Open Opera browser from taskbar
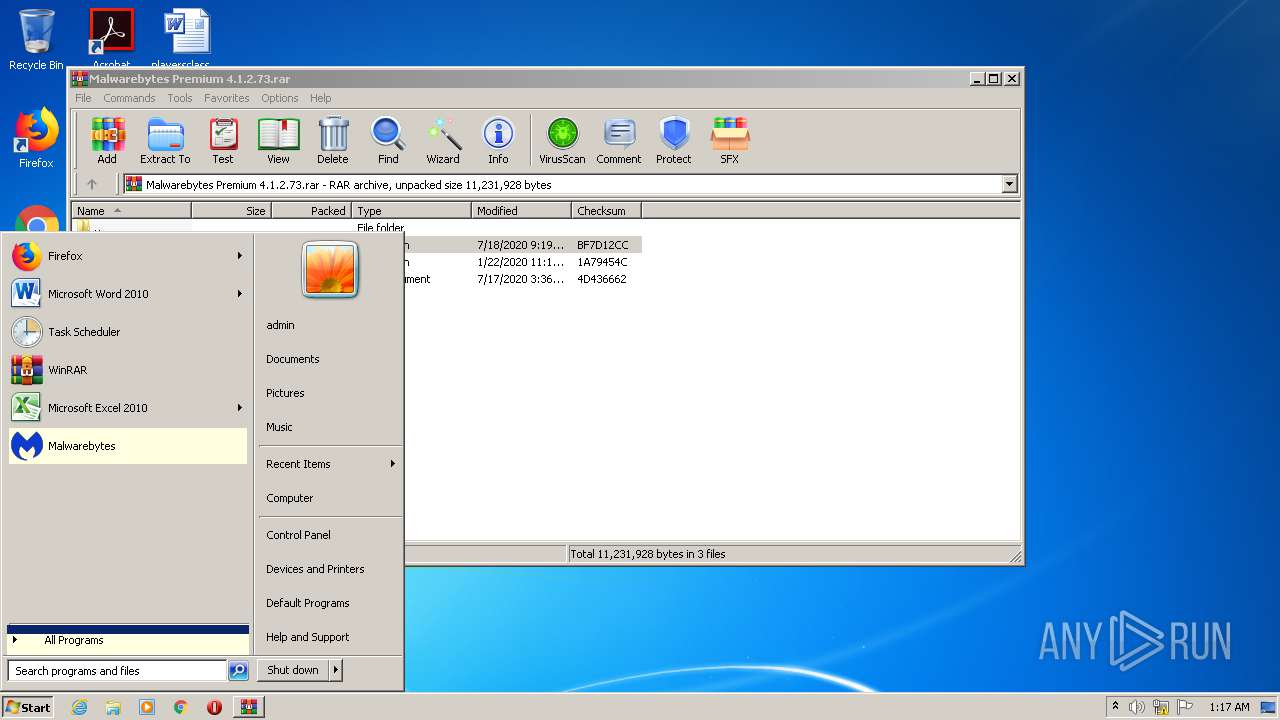 click(x=214, y=707)
